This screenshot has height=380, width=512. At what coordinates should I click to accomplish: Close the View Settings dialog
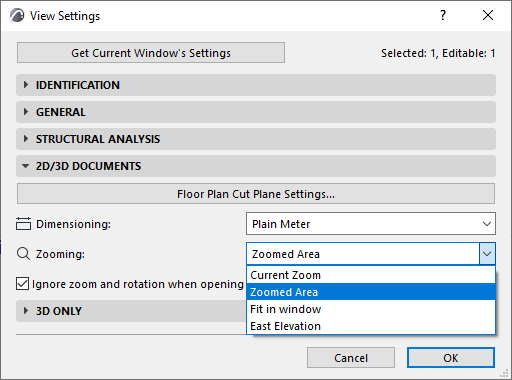coord(488,15)
